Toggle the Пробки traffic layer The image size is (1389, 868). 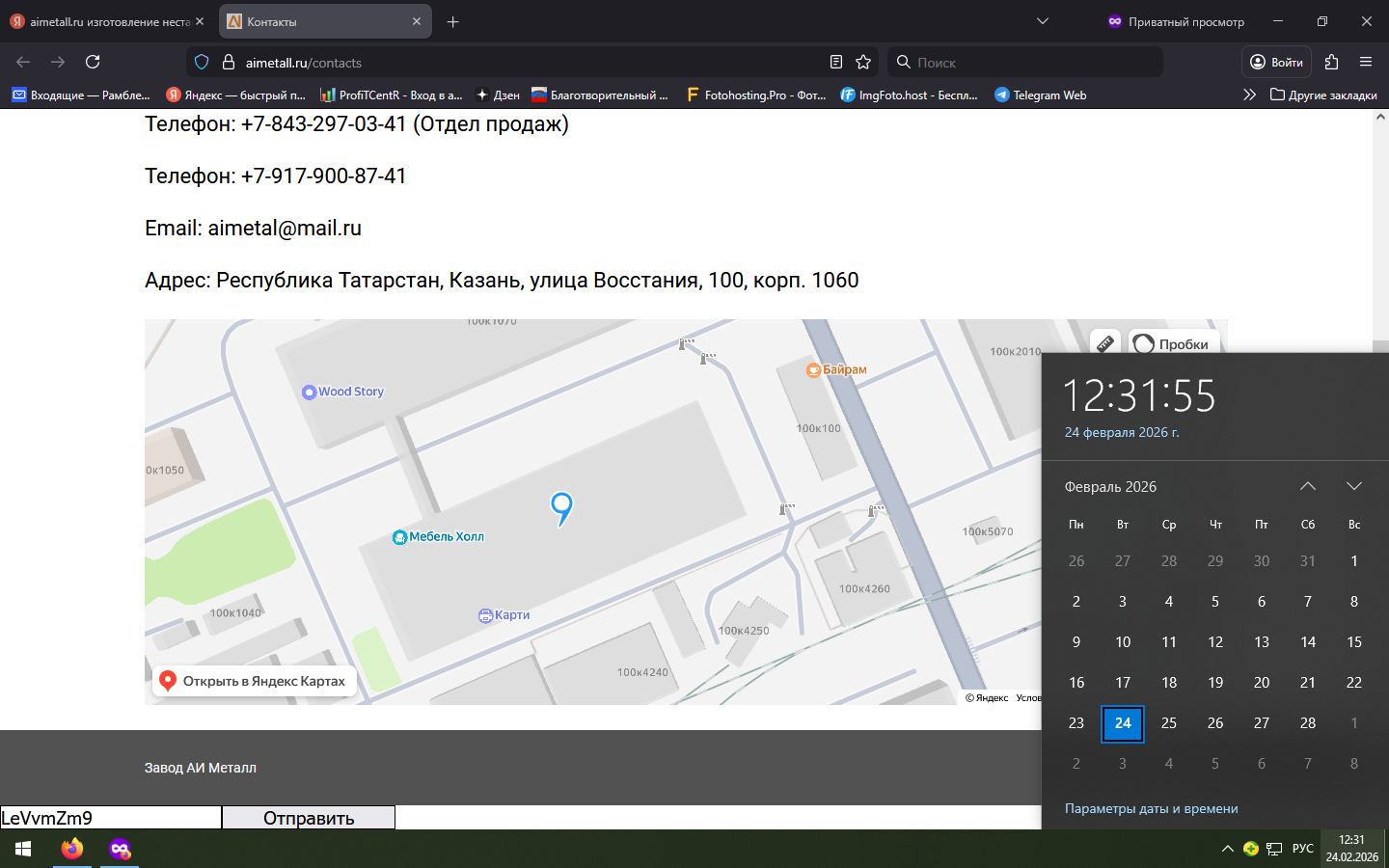tap(1173, 343)
